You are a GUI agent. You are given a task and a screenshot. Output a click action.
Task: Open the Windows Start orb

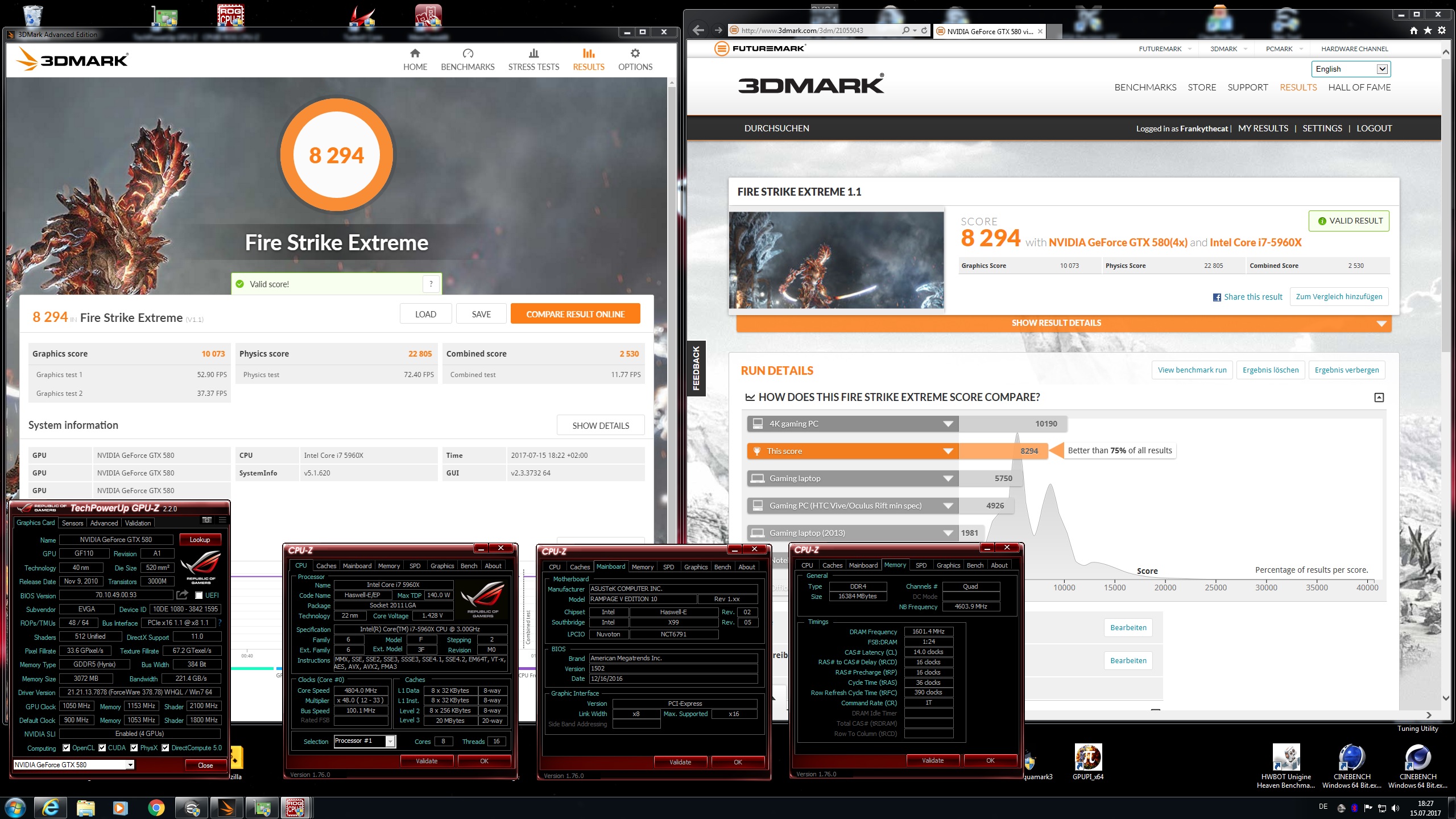pyautogui.click(x=15, y=808)
